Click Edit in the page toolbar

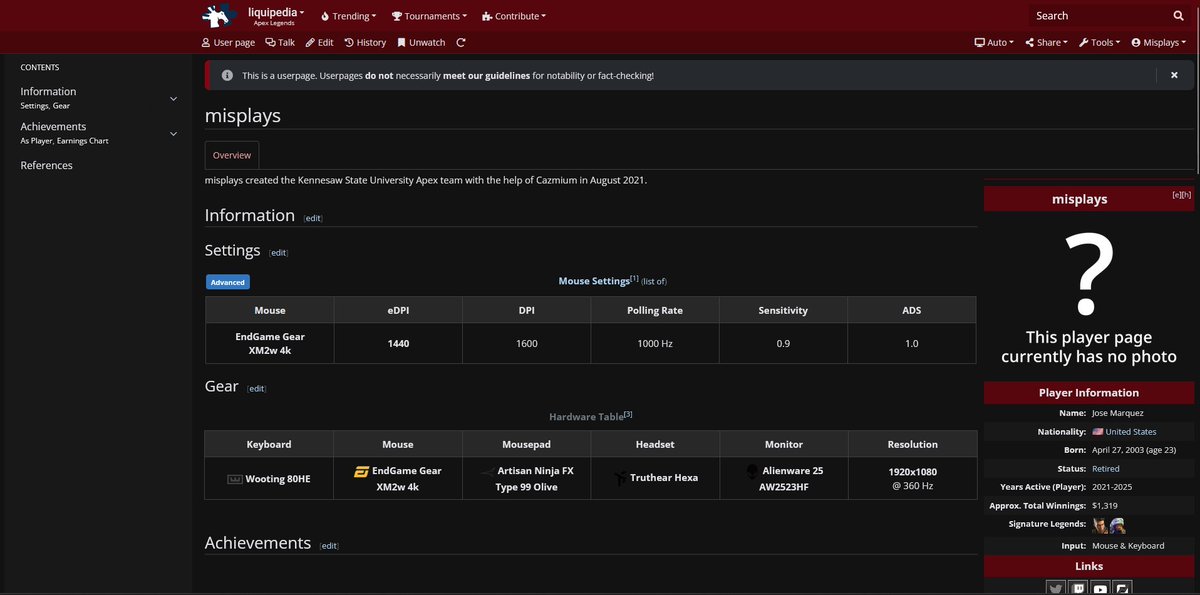320,43
